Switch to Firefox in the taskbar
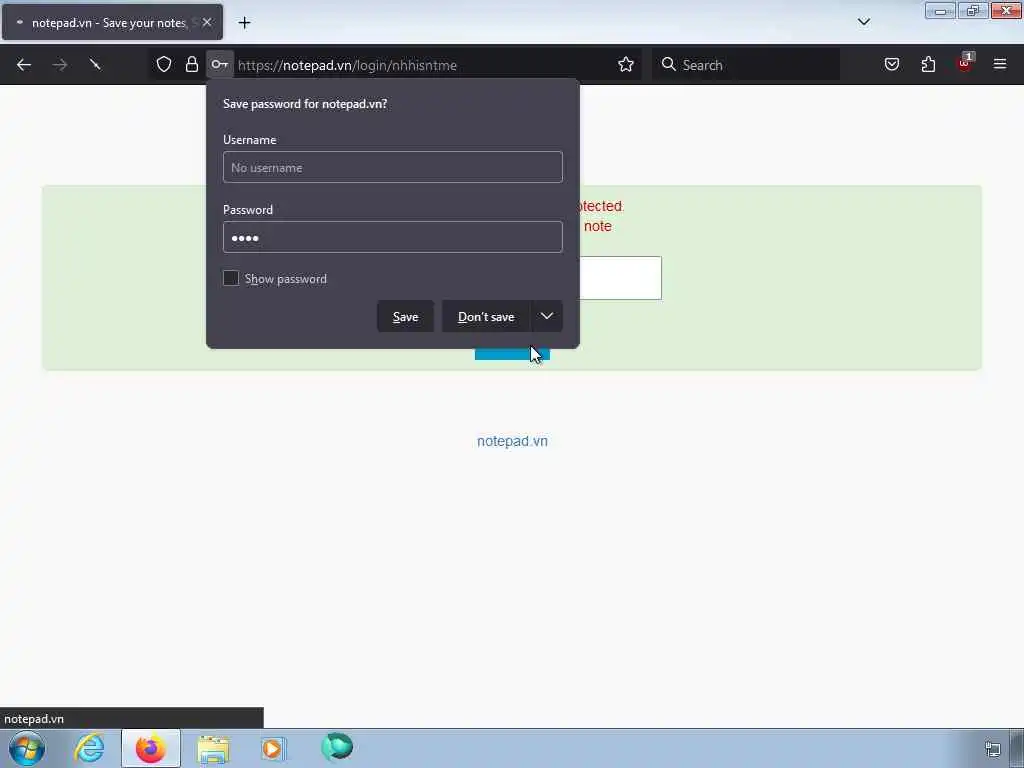This screenshot has width=1024, height=768. 151,748
